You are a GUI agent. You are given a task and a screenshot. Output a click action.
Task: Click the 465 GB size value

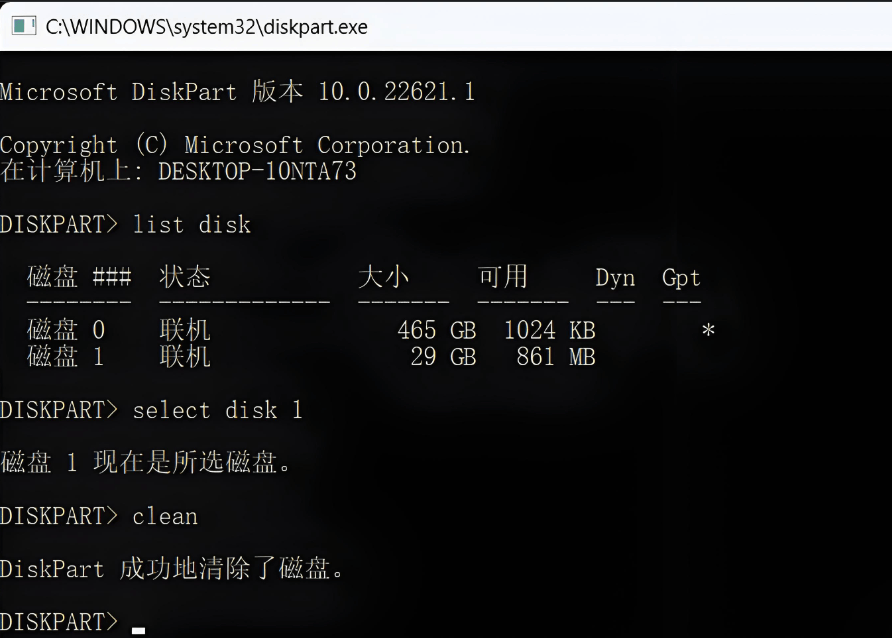(x=437, y=330)
